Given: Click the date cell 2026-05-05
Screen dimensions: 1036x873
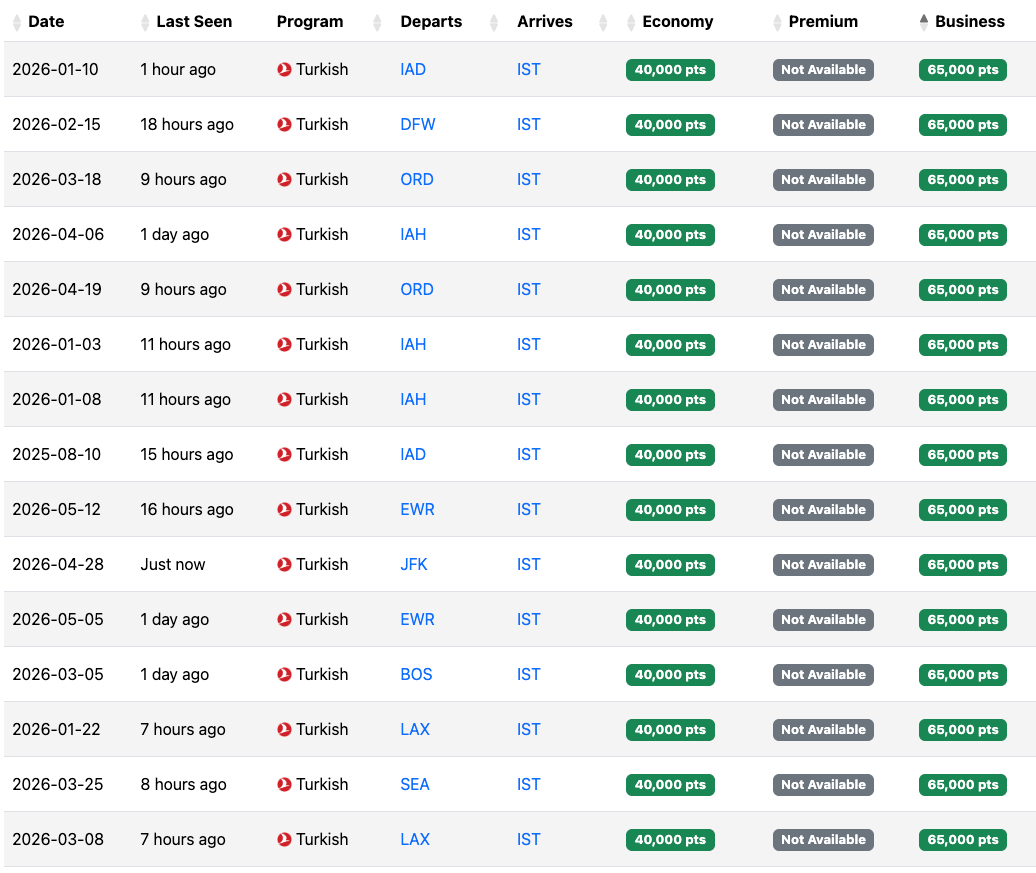Looking at the screenshot, I should [58, 619].
